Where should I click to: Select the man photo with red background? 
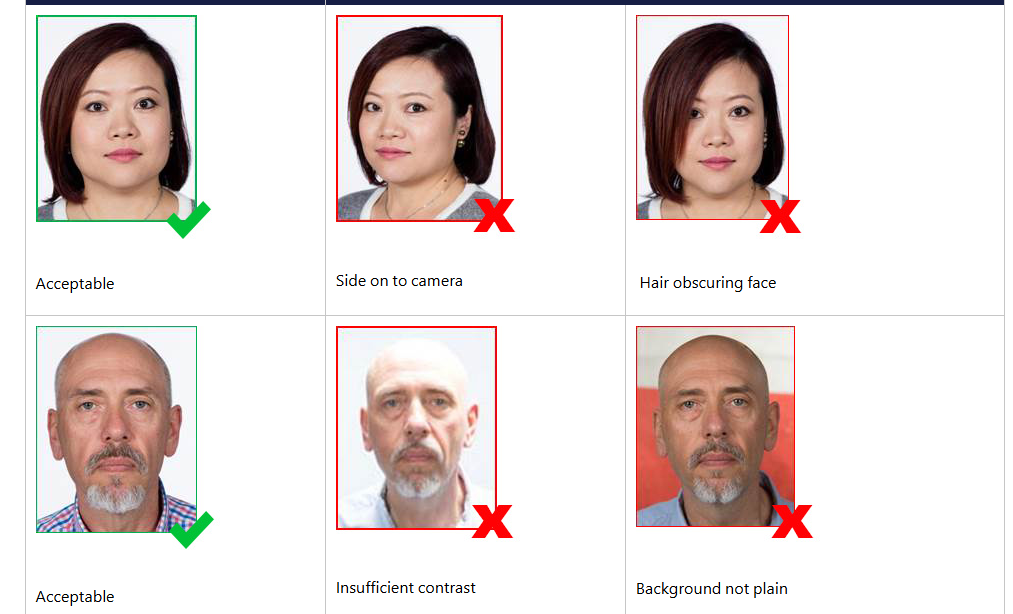point(715,427)
